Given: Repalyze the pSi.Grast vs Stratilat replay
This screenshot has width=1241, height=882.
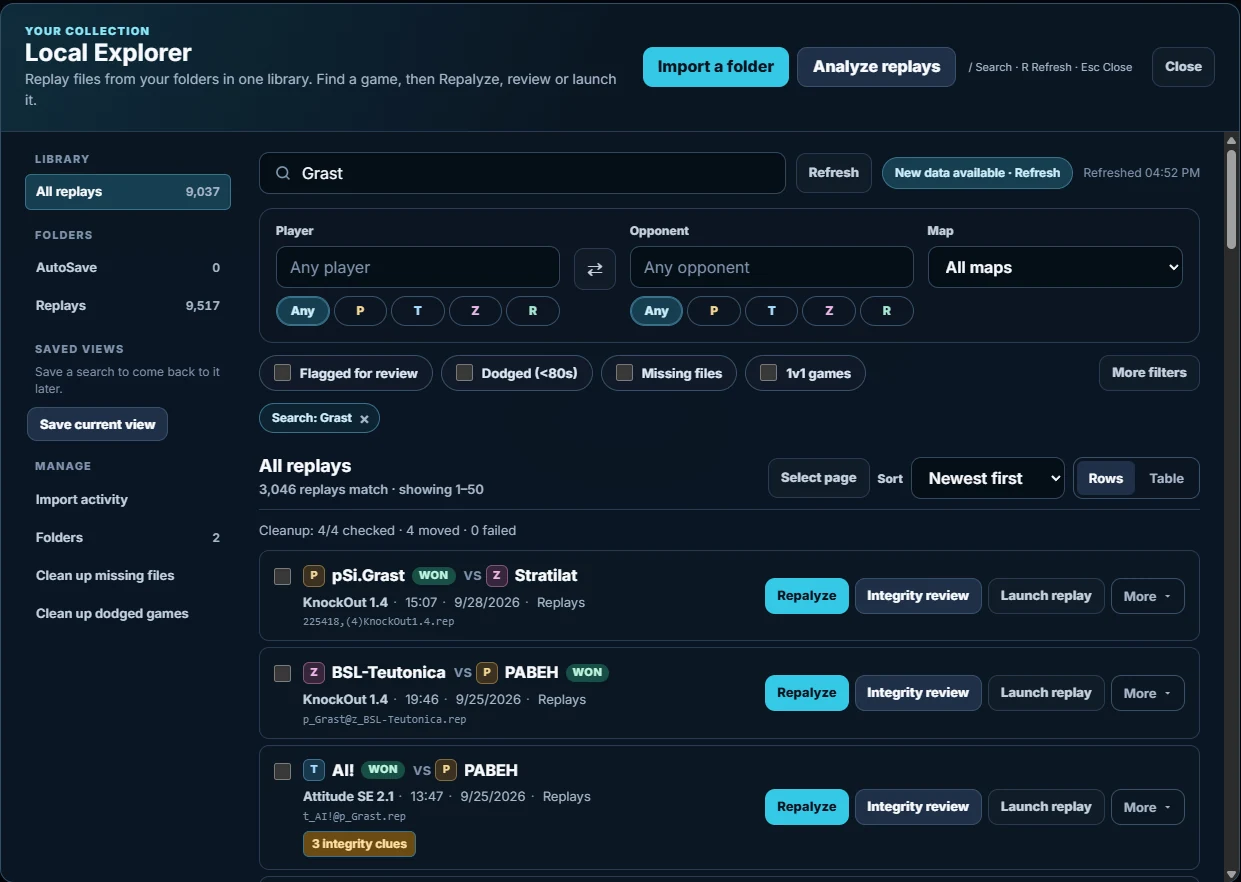Looking at the screenshot, I should [807, 596].
